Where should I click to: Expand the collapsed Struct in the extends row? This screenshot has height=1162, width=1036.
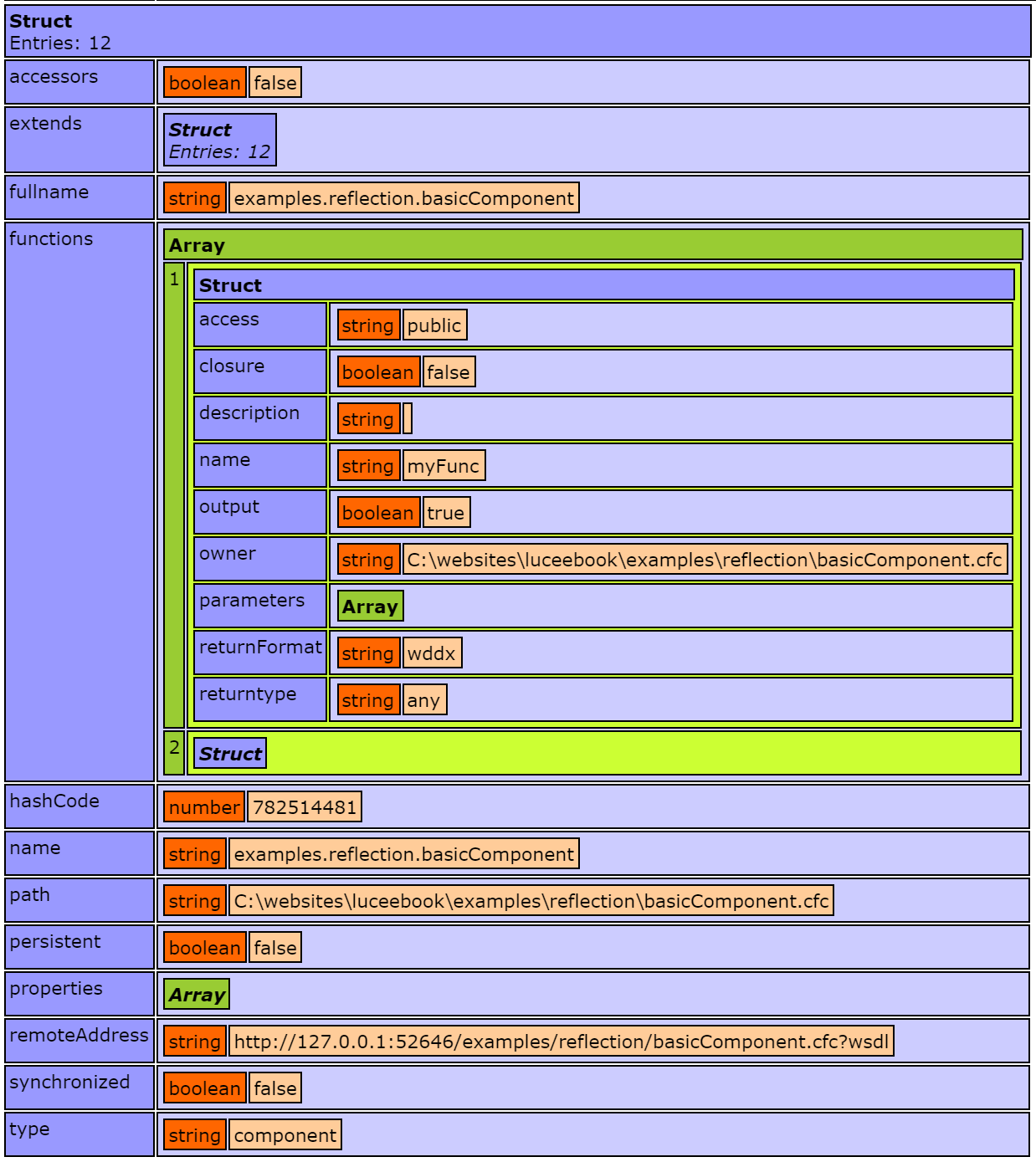coord(219,141)
